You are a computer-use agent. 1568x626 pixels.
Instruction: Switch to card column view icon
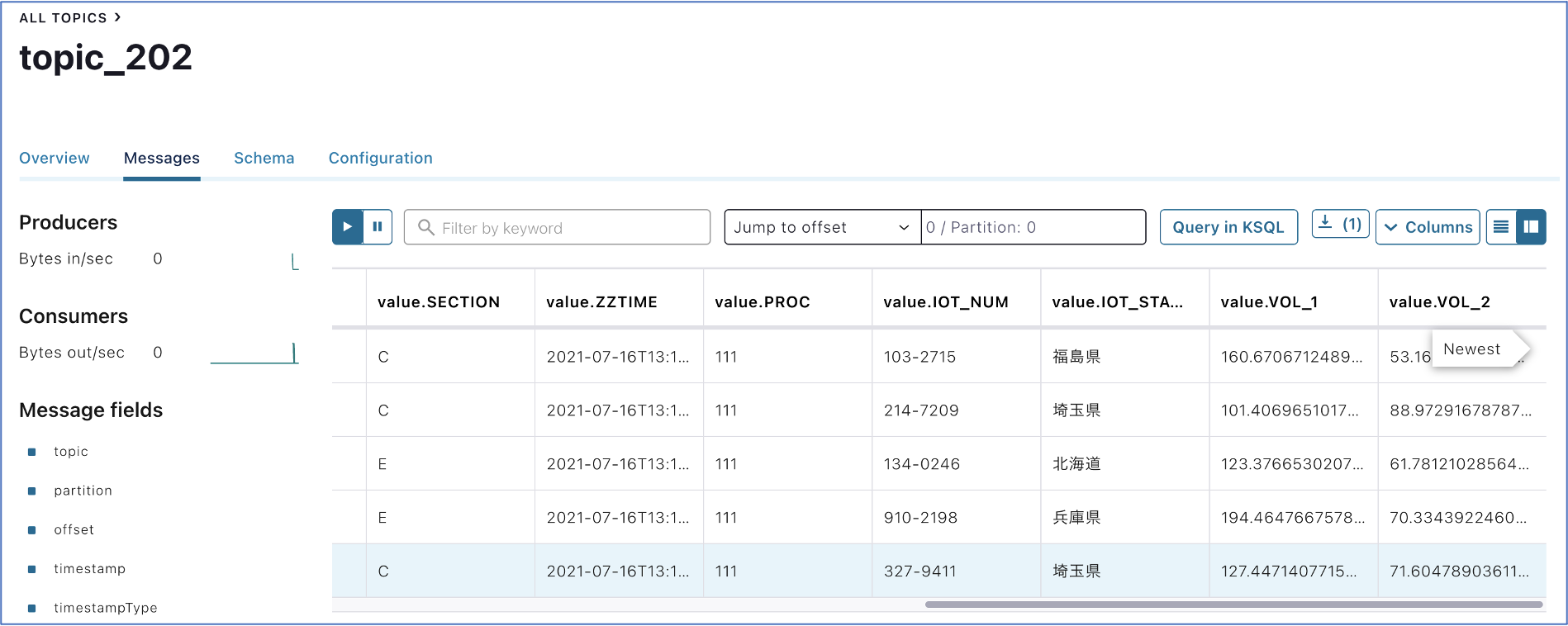click(1531, 227)
